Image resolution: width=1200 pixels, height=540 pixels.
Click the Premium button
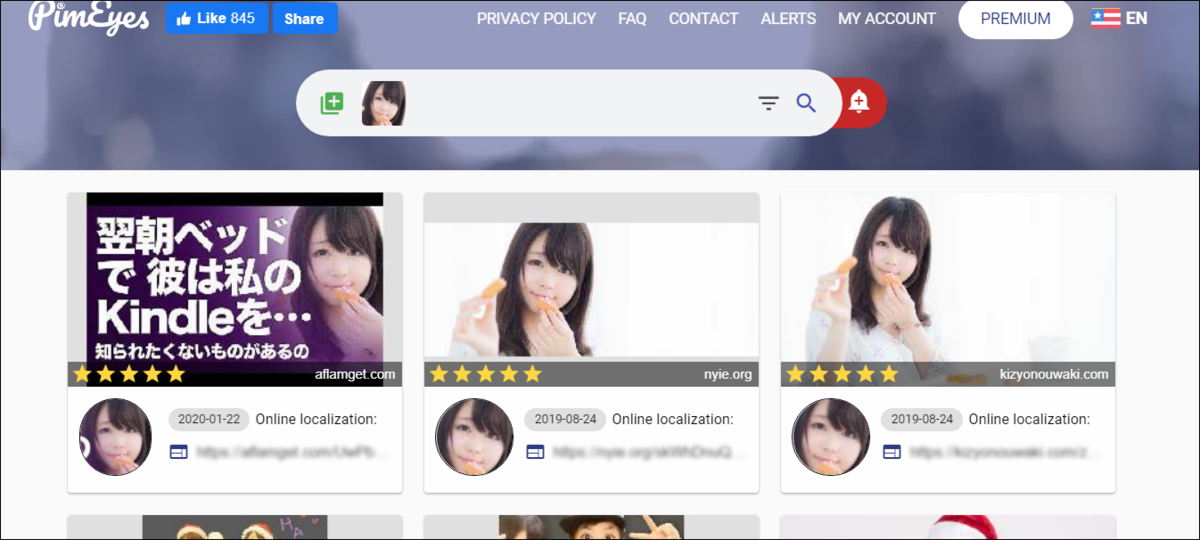tap(1015, 18)
